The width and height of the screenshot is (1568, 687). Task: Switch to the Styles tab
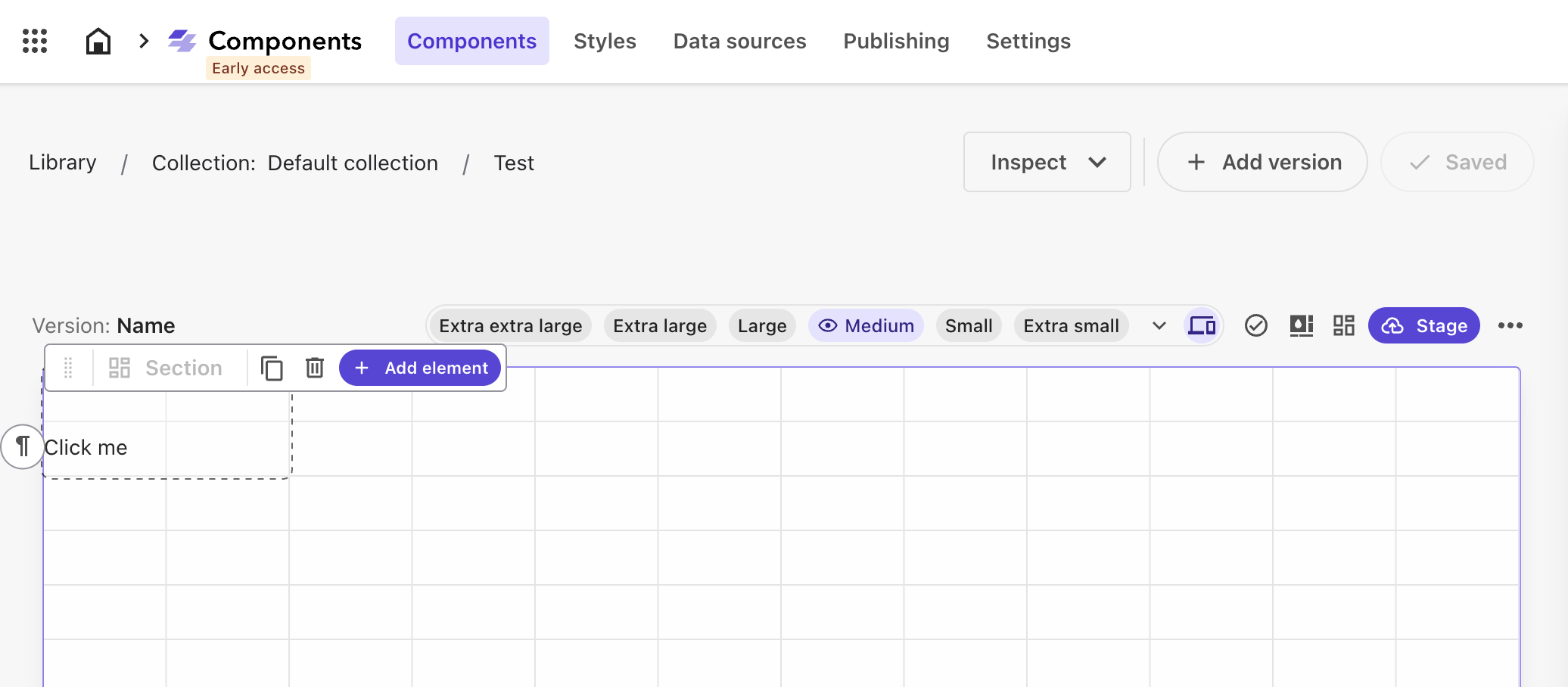coord(605,41)
